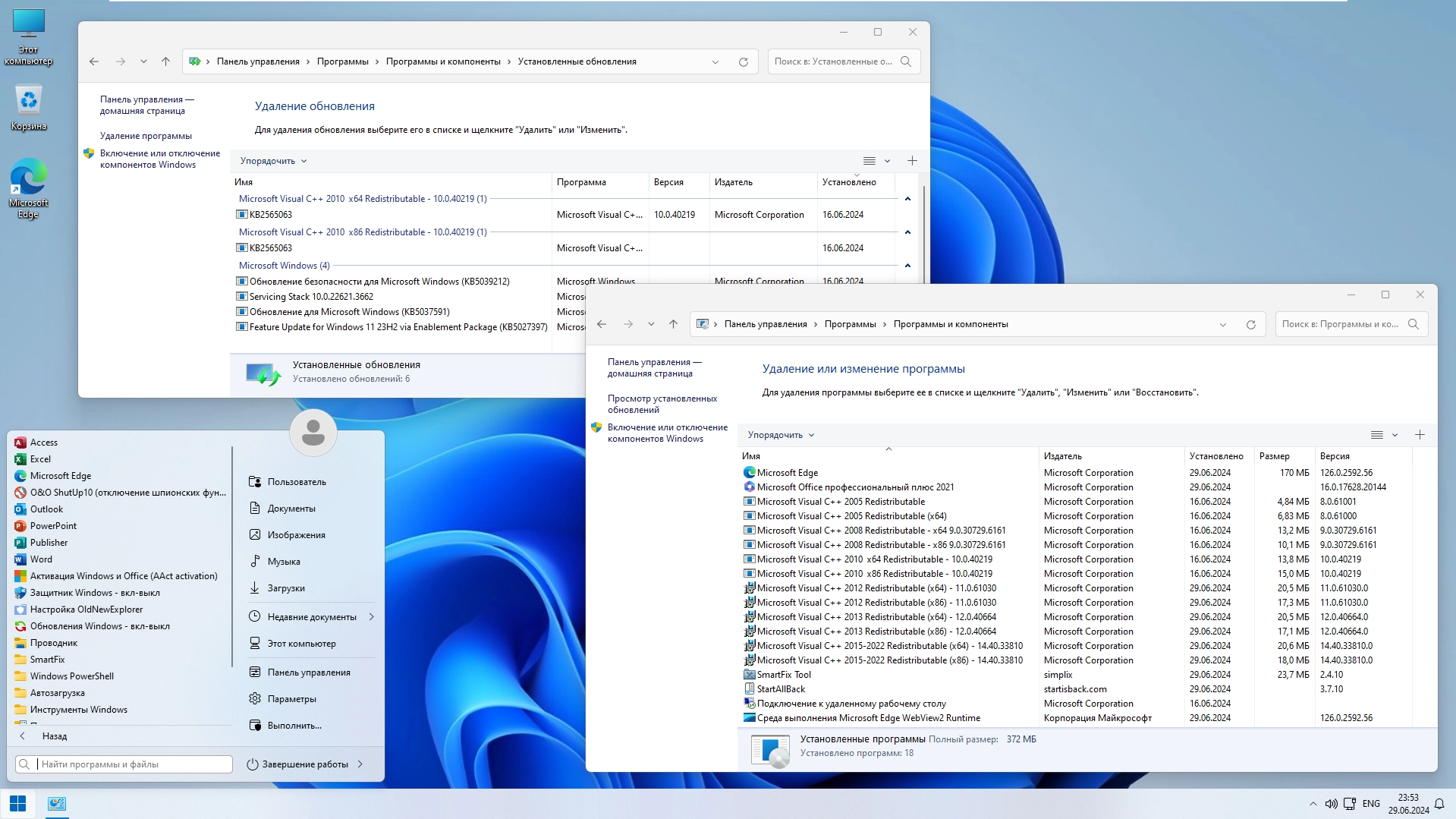
Task: Click the Uninstall a program link
Action: [146, 136]
